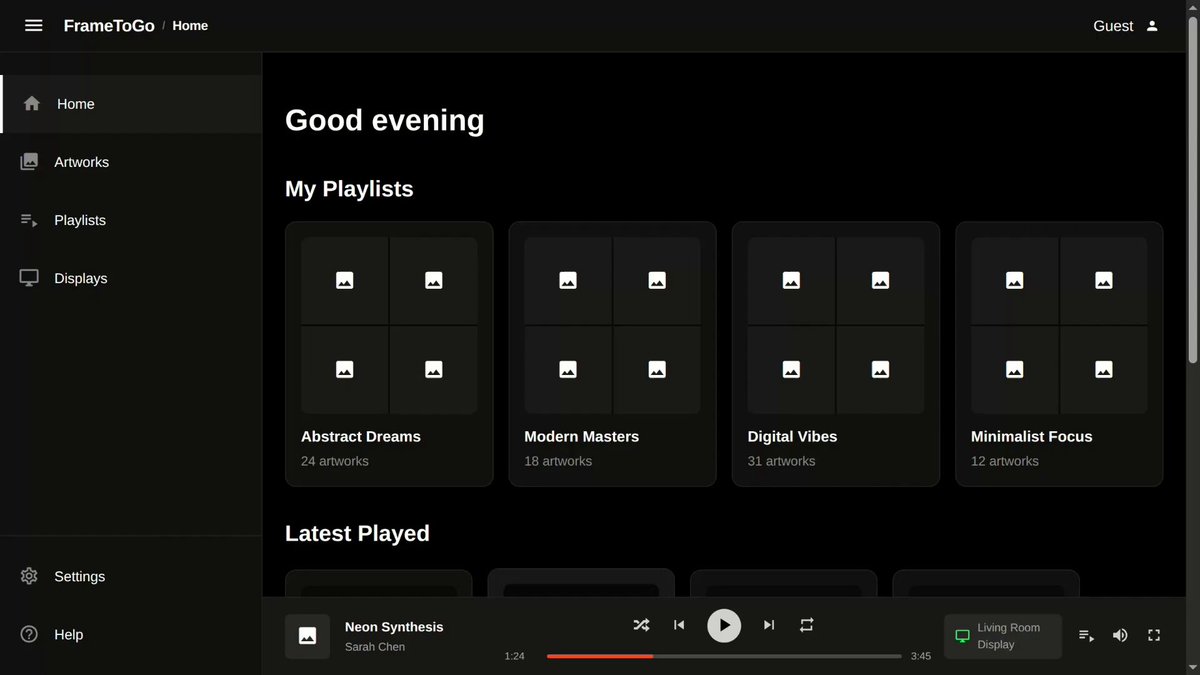Select Playlists in the sidebar
This screenshot has width=1200, height=675.
(131, 220)
